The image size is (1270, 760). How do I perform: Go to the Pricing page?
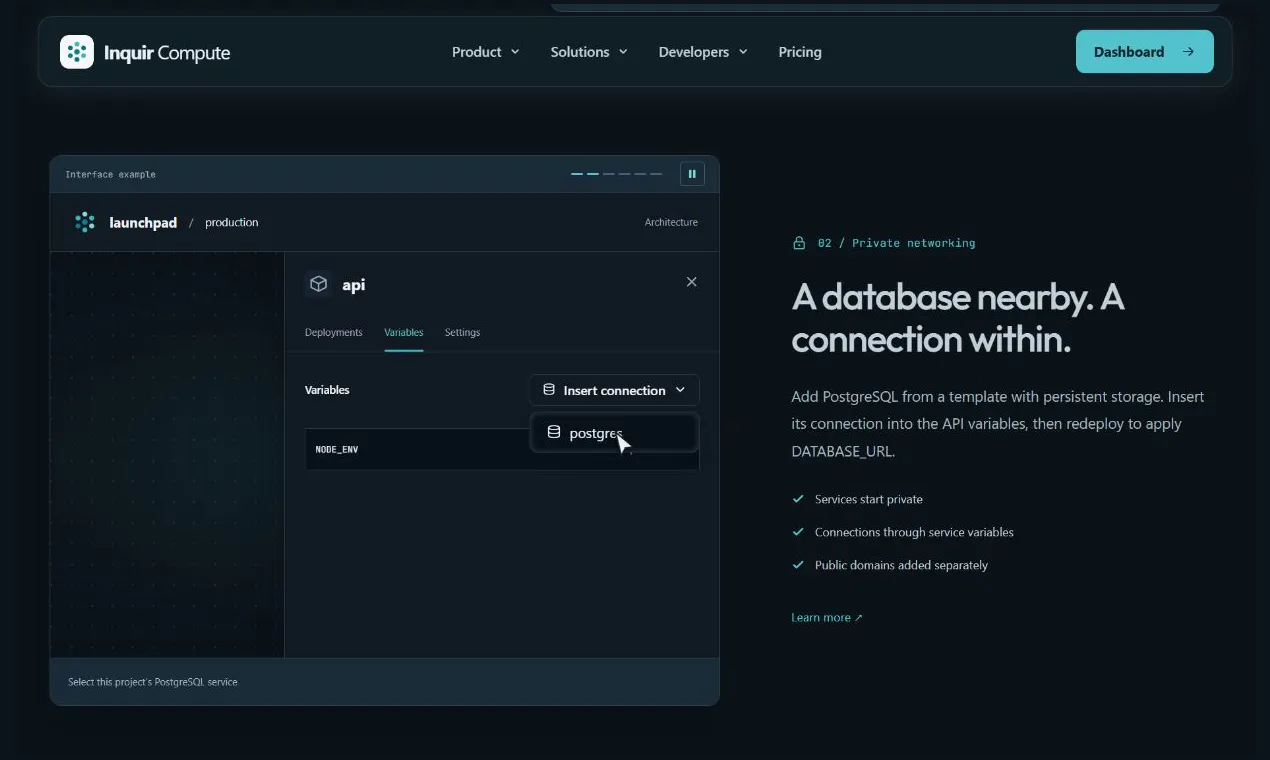point(800,52)
